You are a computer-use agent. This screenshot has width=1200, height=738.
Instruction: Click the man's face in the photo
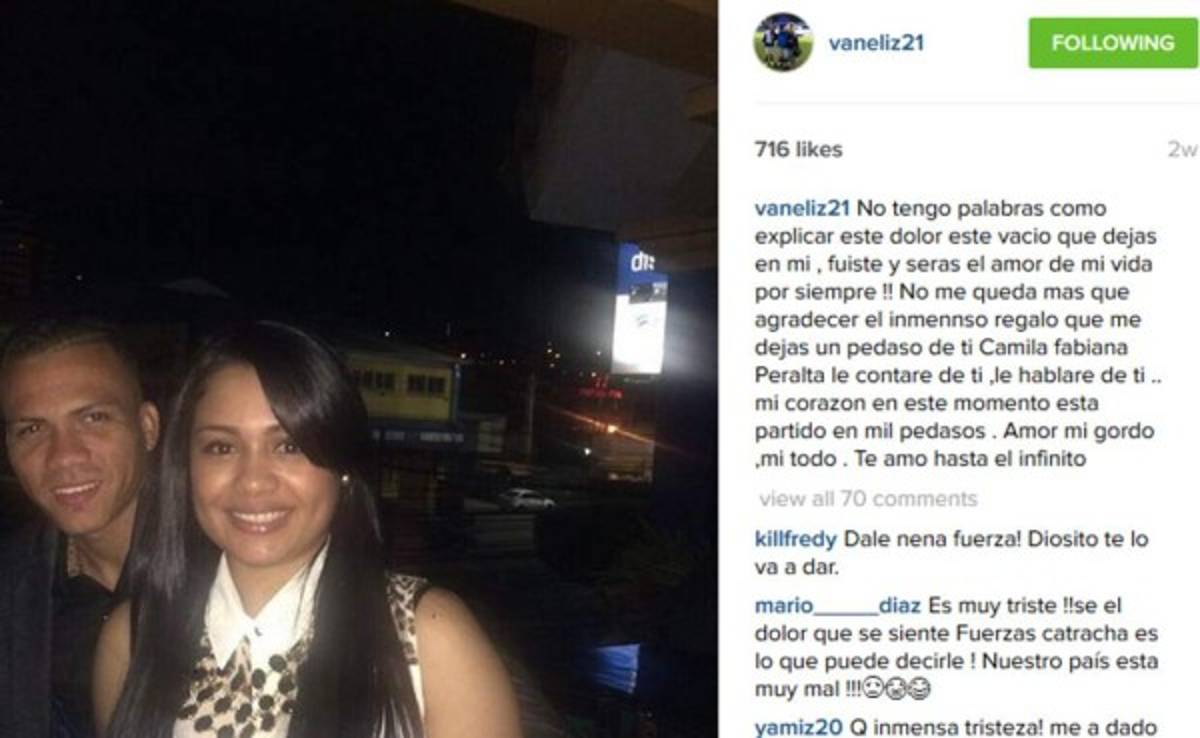coord(74,442)
